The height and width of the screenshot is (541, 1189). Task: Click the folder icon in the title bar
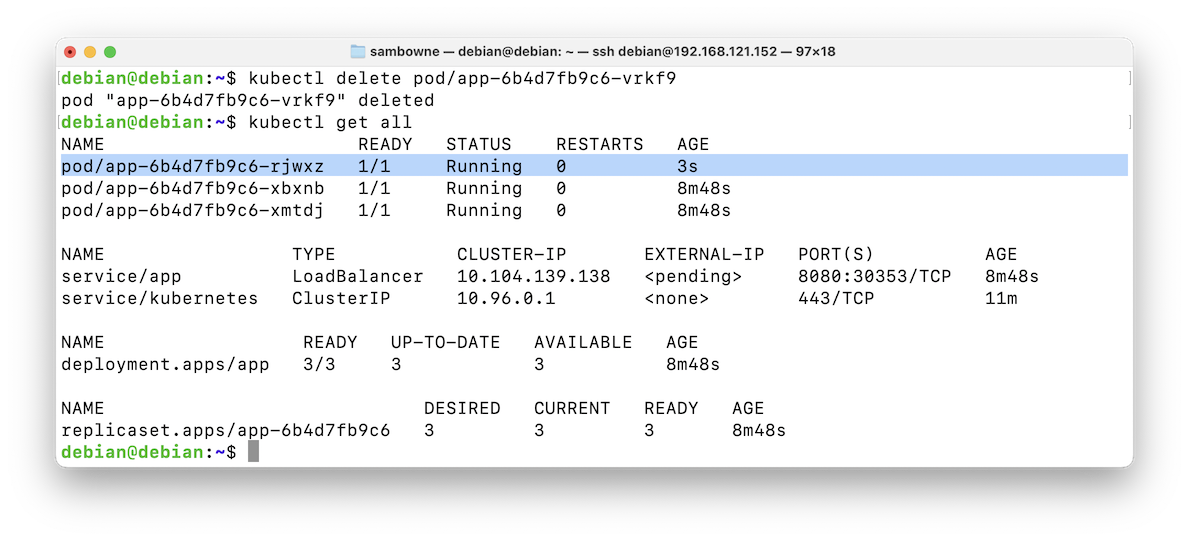tap(358, 52)
